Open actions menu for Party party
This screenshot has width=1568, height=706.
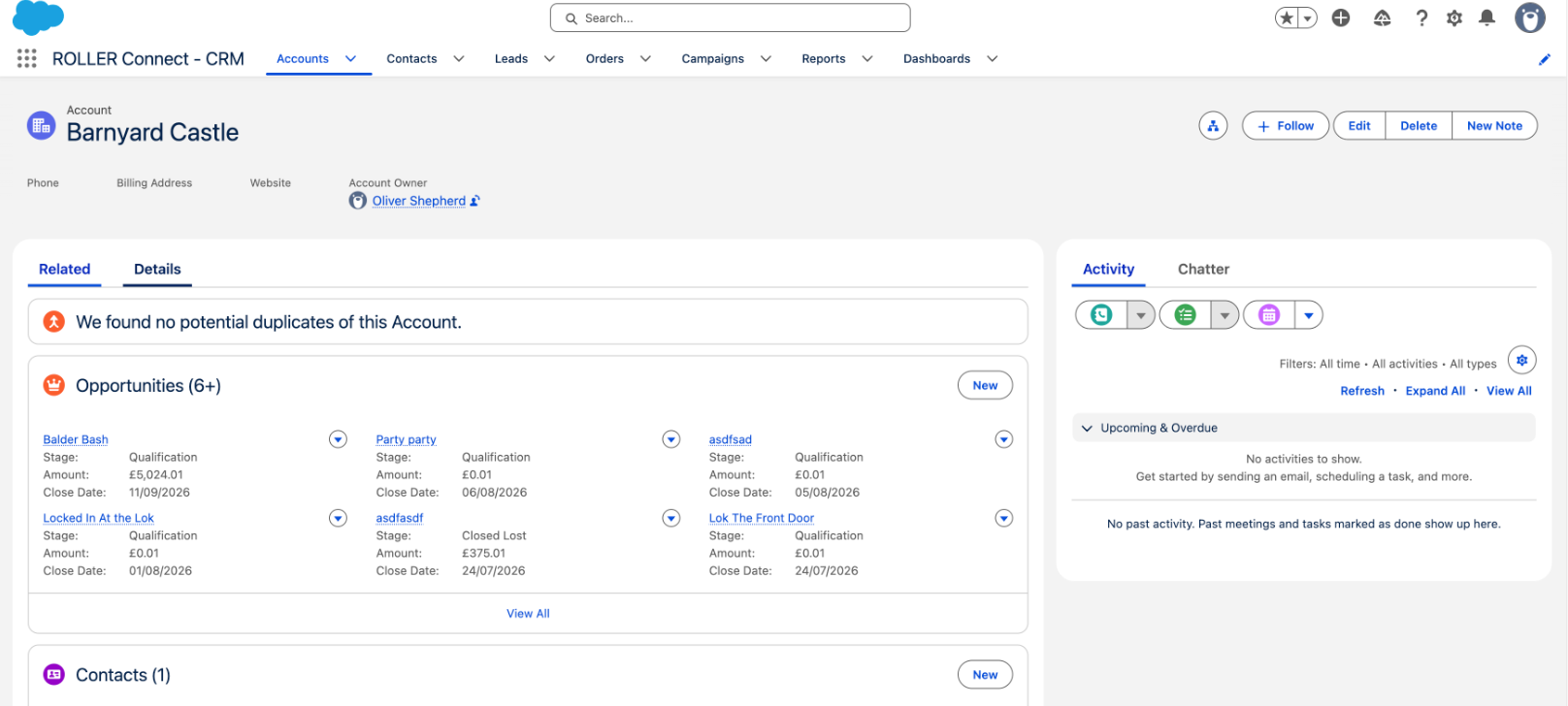671,440
